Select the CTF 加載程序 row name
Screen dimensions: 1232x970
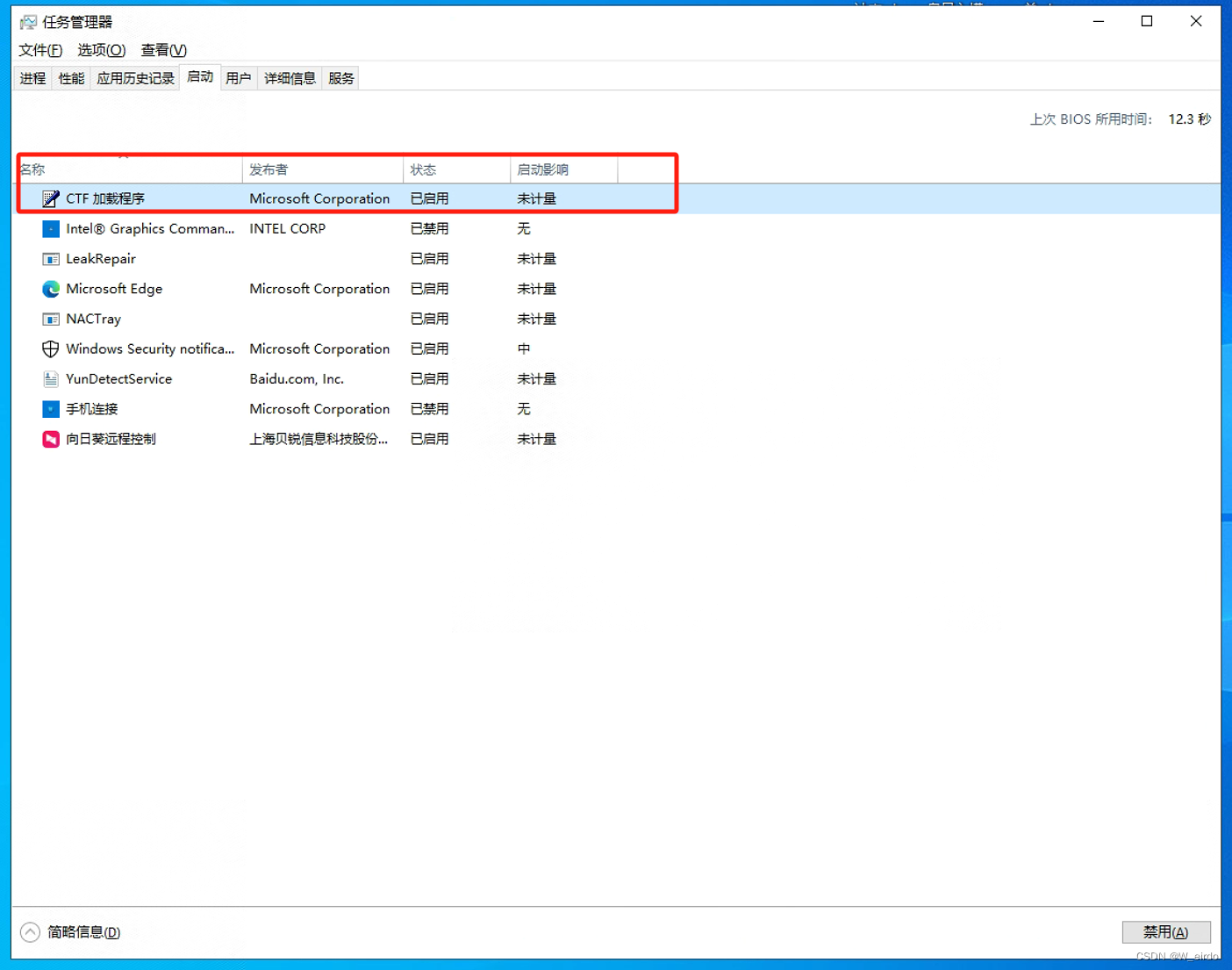point(105,199)
